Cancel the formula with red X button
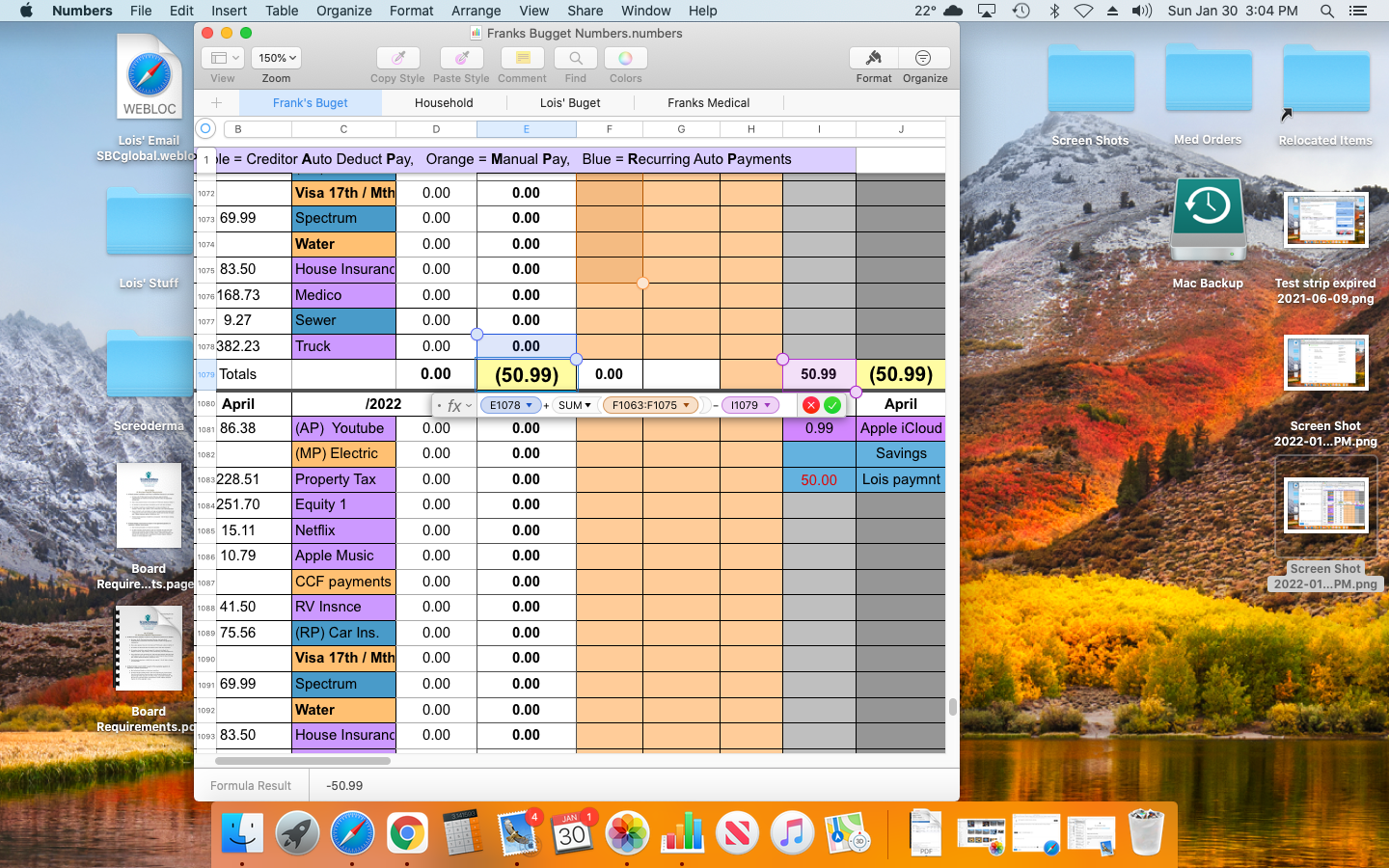This screenshot has height=868, width=1389. pyautogui.click(x=811, y=405)
